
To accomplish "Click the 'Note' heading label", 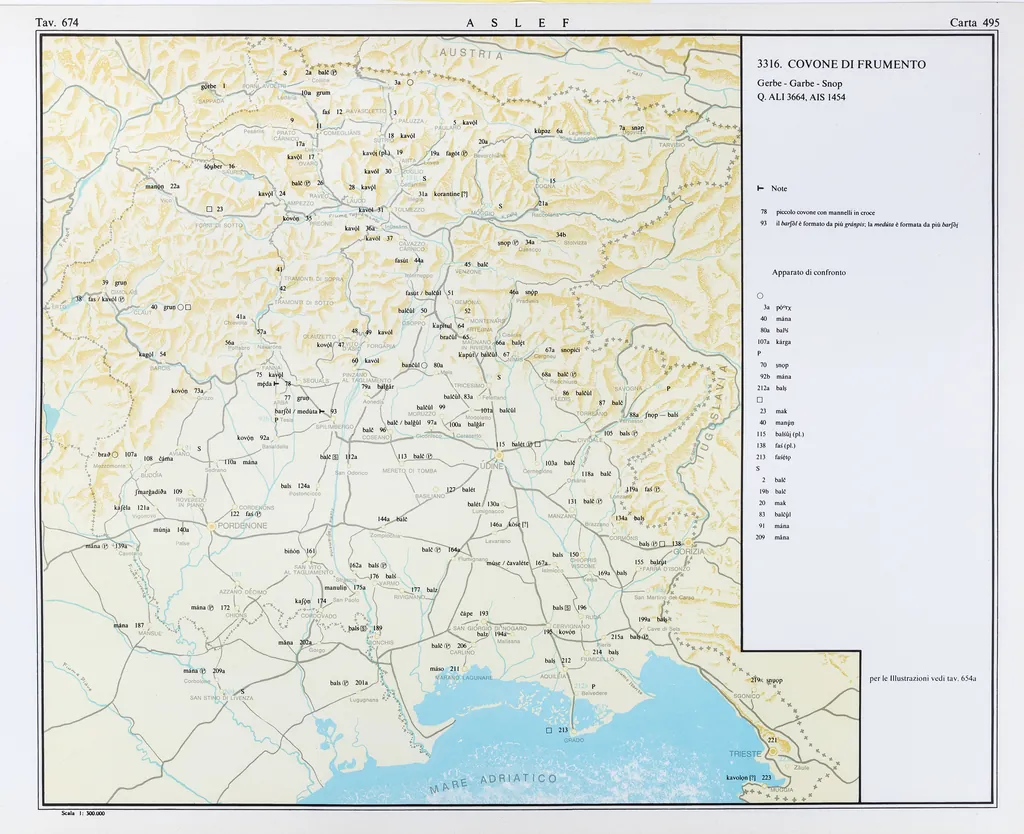I will [x=779, y=188].
